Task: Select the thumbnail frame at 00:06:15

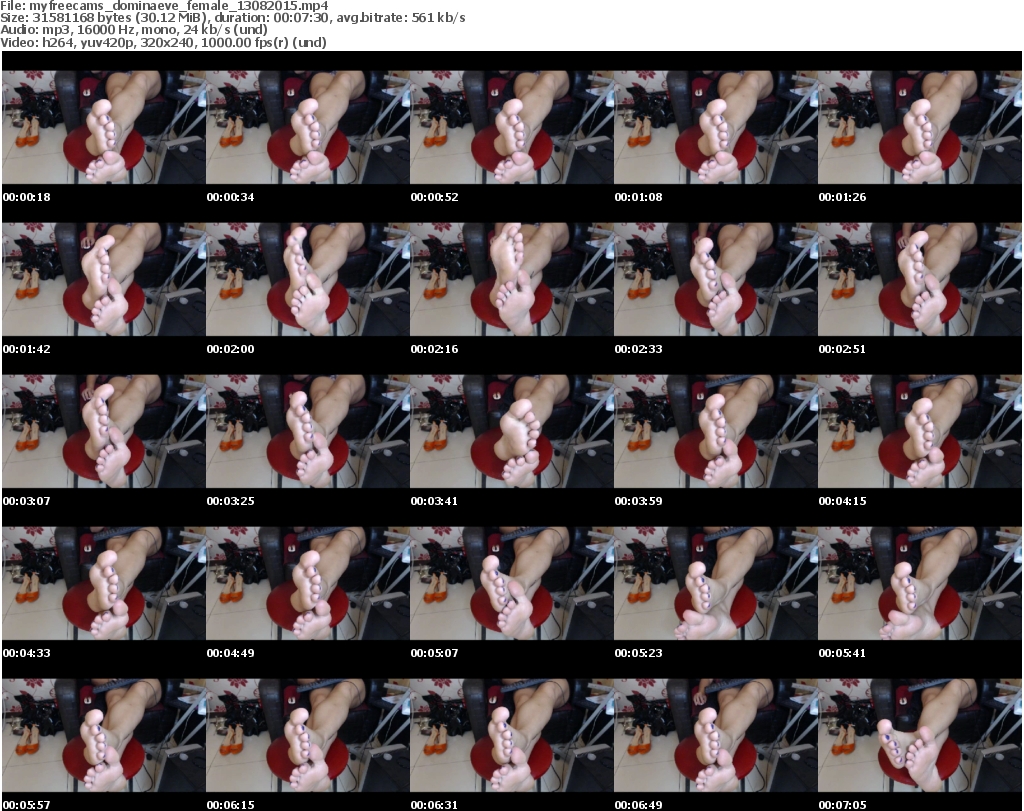Action: (308, 736)
